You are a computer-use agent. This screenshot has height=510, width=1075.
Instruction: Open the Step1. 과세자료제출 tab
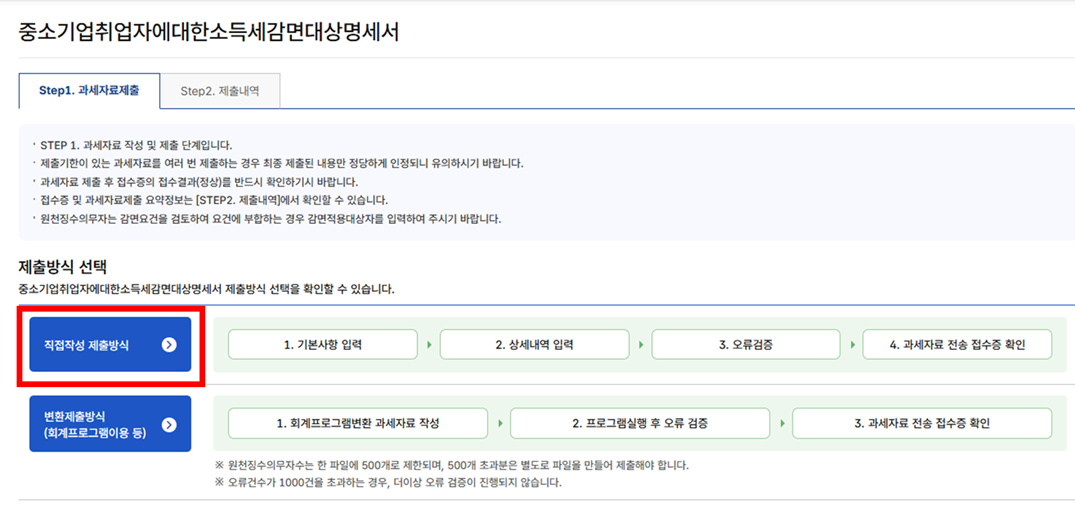tap(89, 90)
